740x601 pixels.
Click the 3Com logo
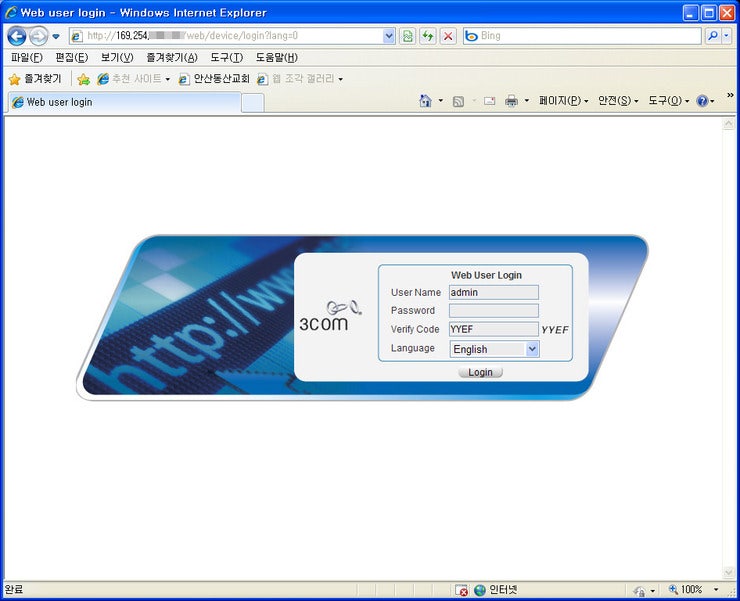330,315
